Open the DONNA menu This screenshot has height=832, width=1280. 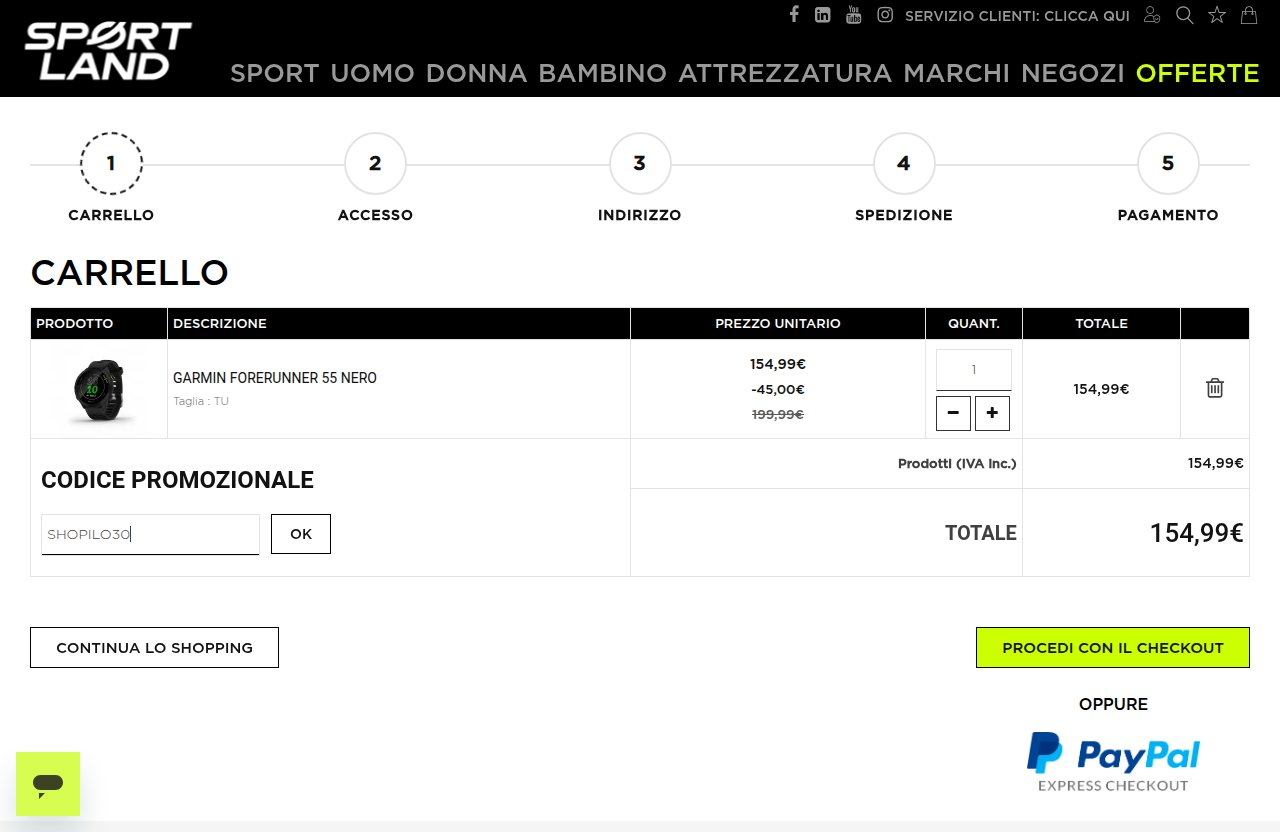point(476,73)
